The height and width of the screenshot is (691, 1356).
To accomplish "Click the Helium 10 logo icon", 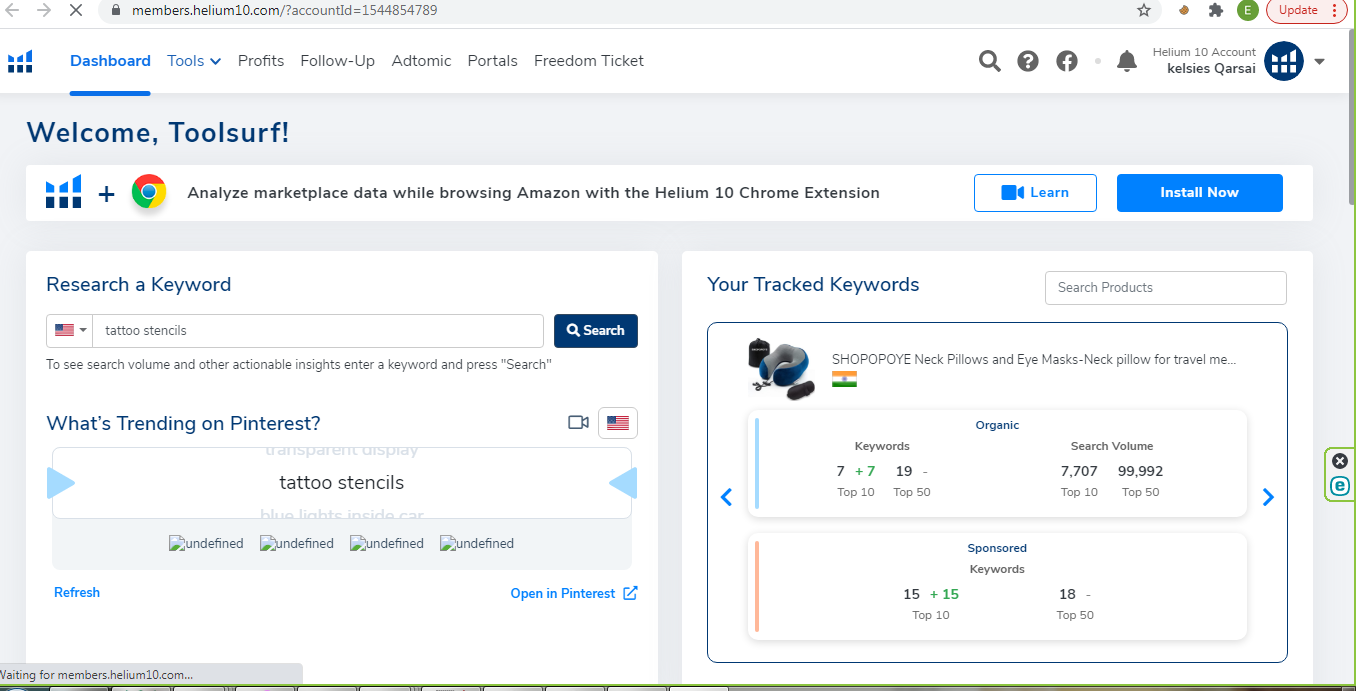I will click(x=20, y=61).
